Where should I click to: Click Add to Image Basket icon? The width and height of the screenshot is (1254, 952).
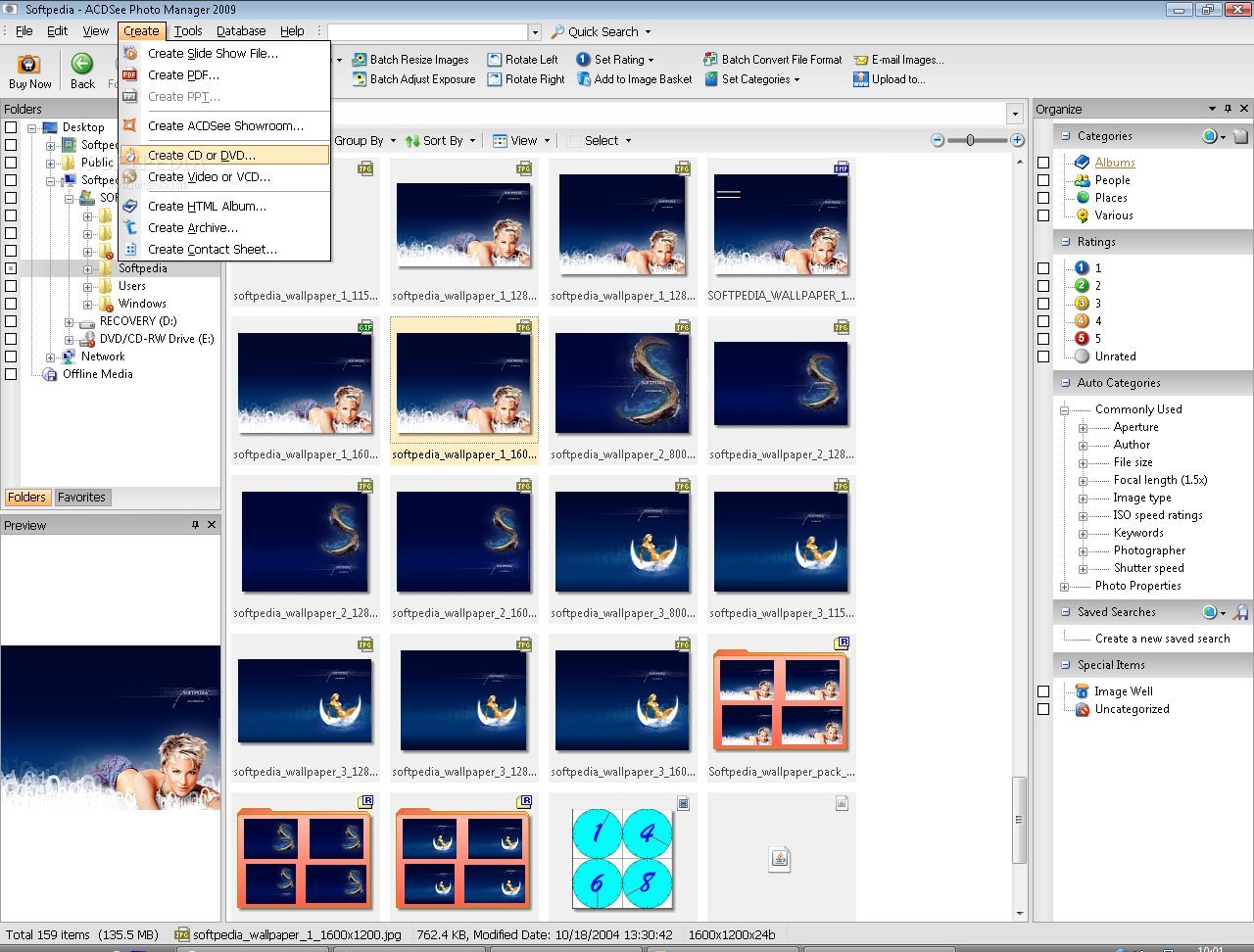pos(584,79)
